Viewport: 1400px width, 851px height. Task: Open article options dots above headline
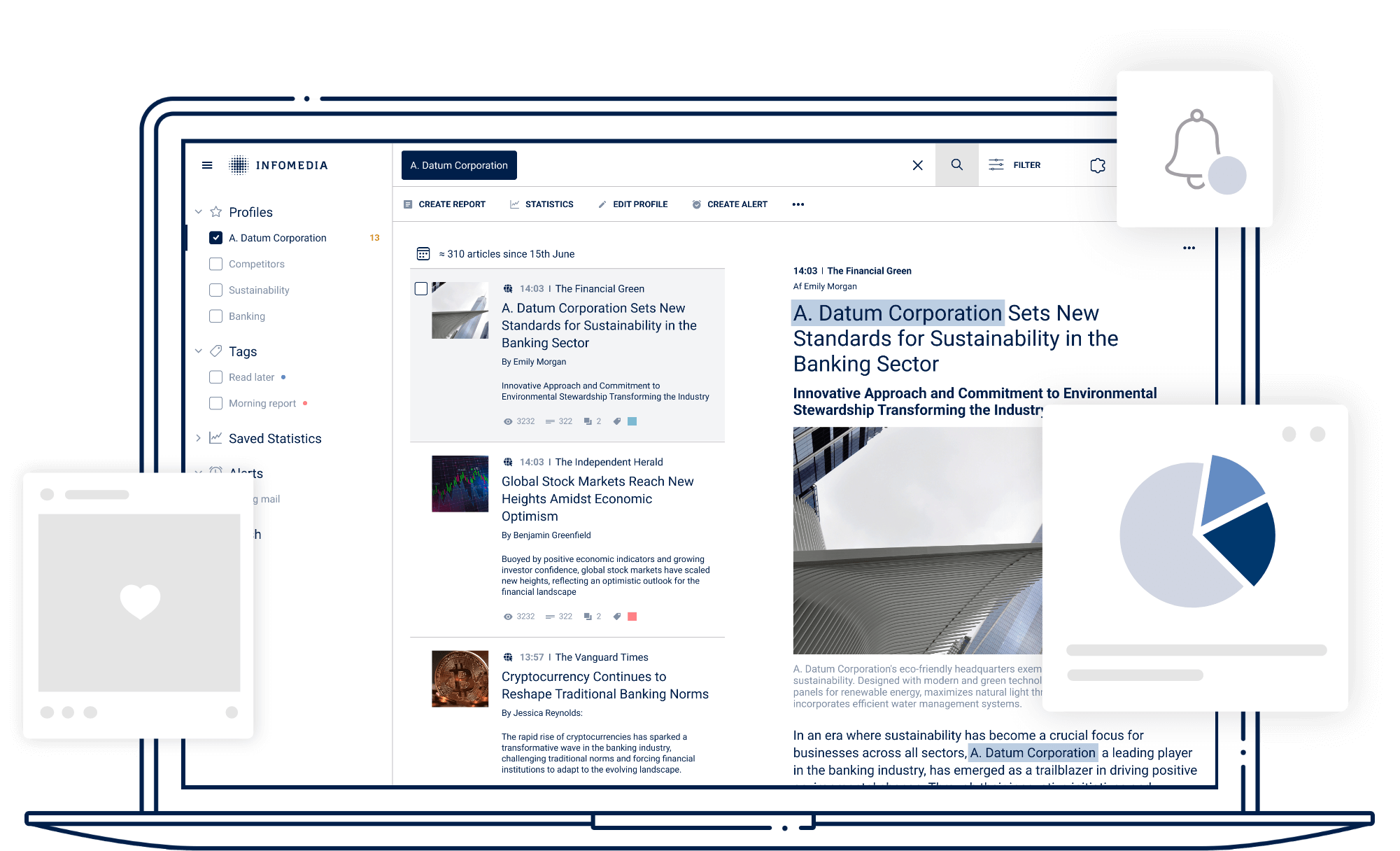pos(1188,248)
